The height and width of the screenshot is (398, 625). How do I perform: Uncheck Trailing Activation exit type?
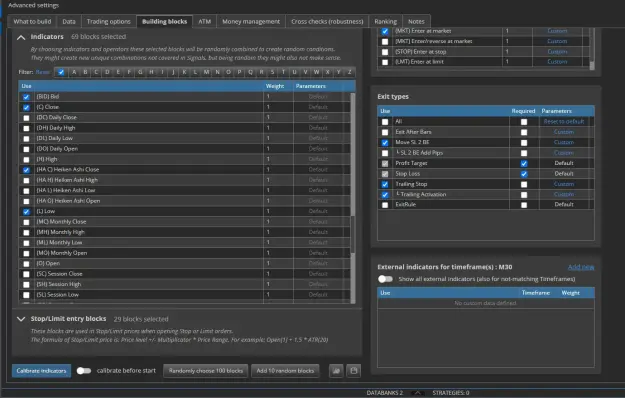pos(385,195)
